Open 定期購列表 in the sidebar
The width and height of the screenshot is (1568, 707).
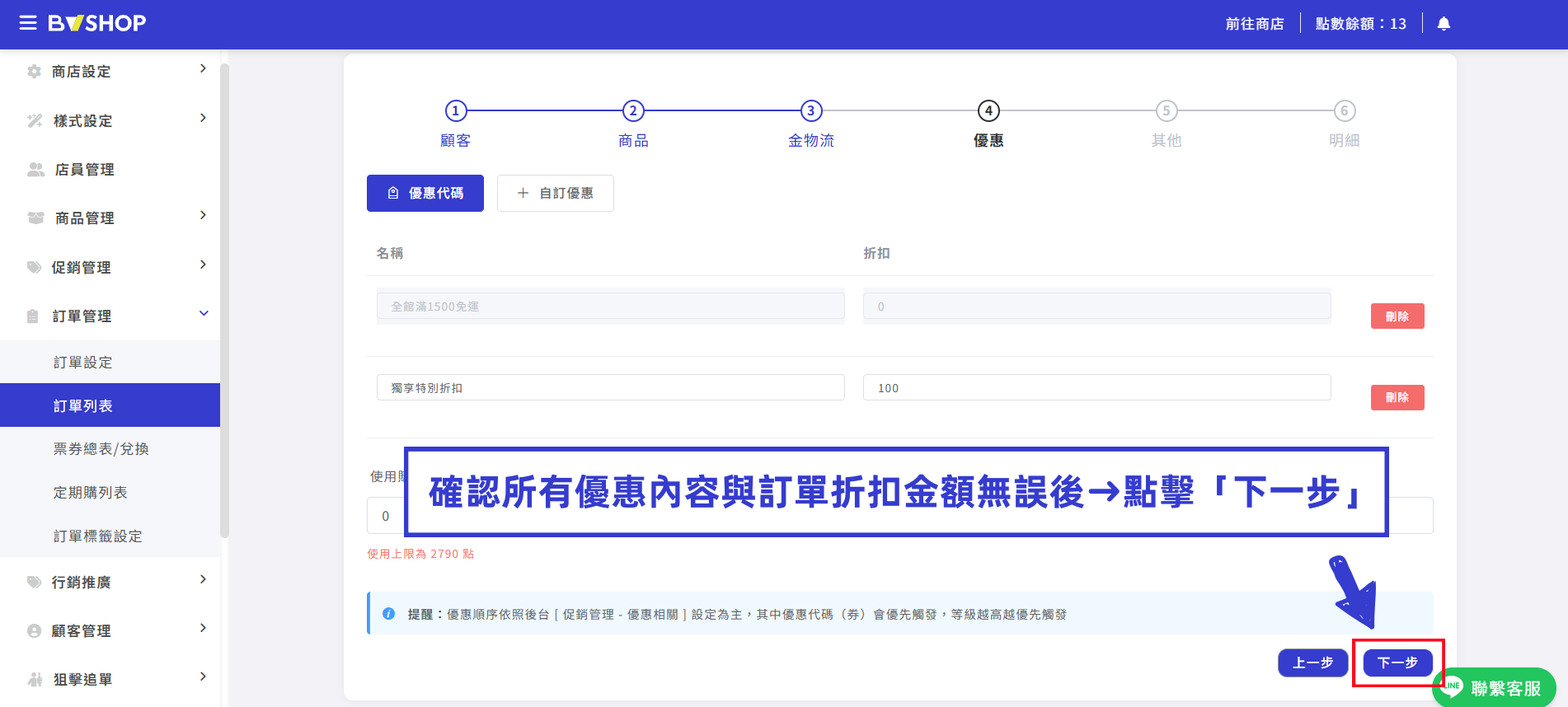[110, 492]
